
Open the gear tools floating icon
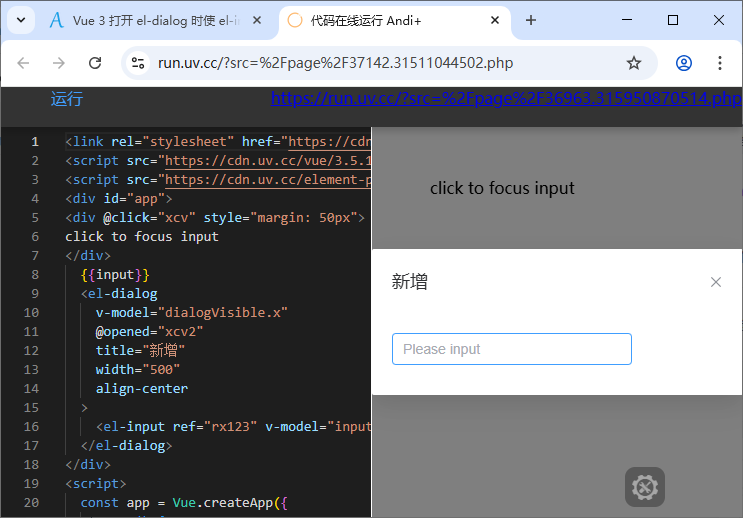tap(644, 487)
